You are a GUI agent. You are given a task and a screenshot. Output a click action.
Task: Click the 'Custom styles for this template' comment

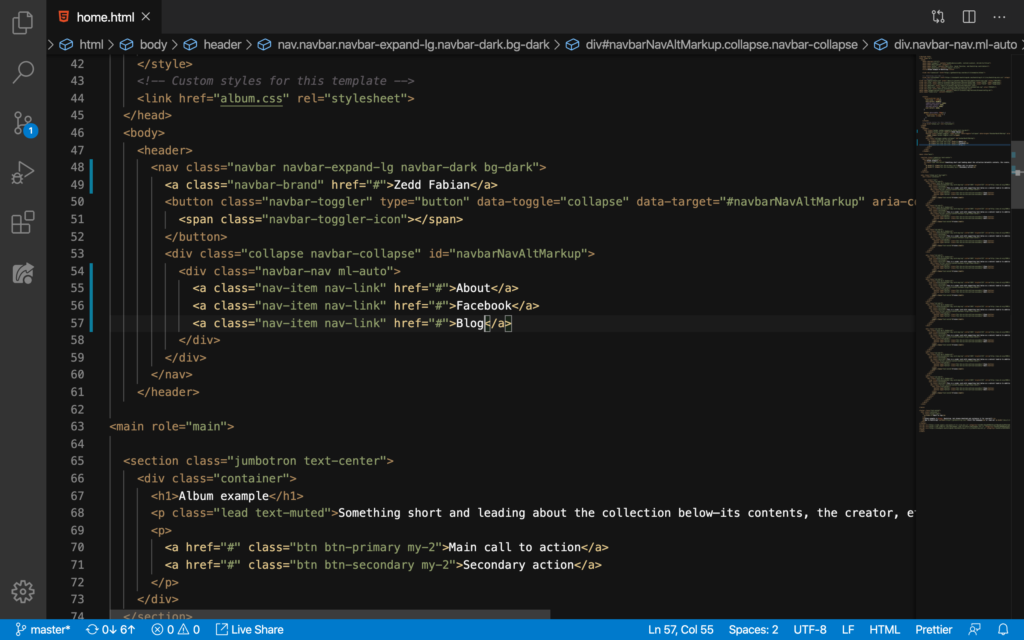click(x=276, y=81)
